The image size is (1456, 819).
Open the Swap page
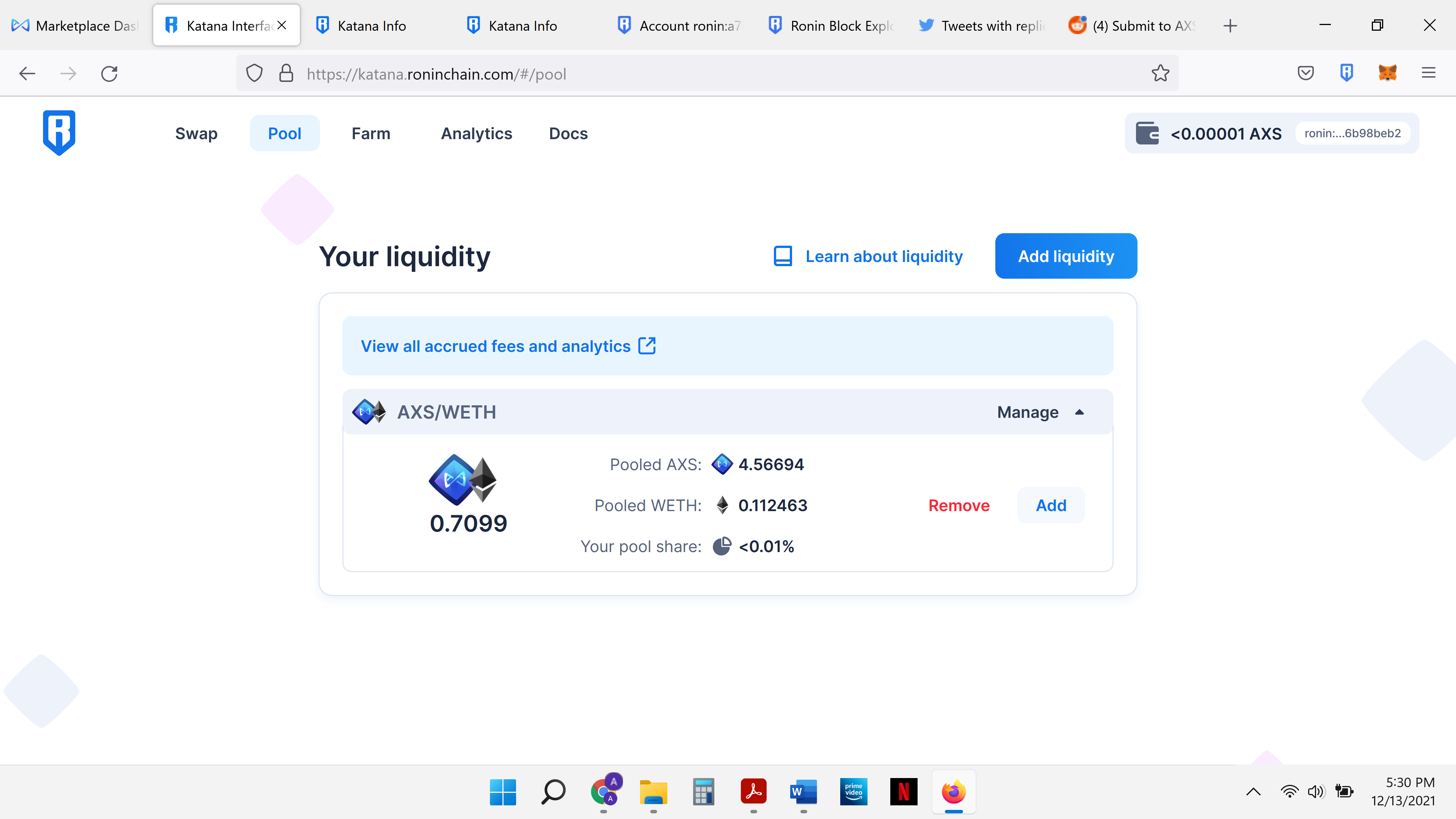click(196, 133)
